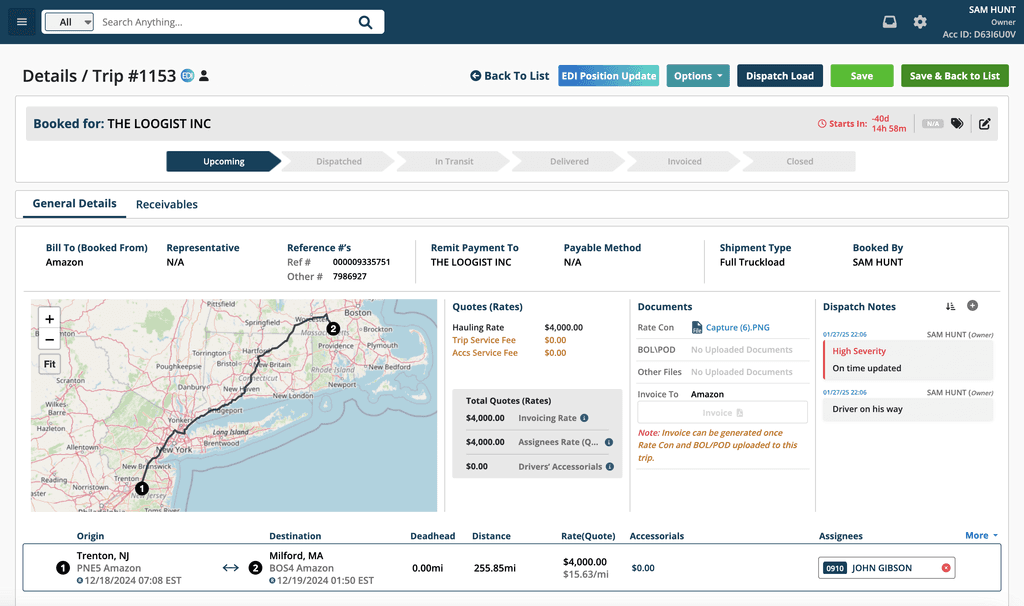The width and height of the screenshot is (1024, 606).
Task: Click the Dispatch Load button
Action: tap(779, 75)
